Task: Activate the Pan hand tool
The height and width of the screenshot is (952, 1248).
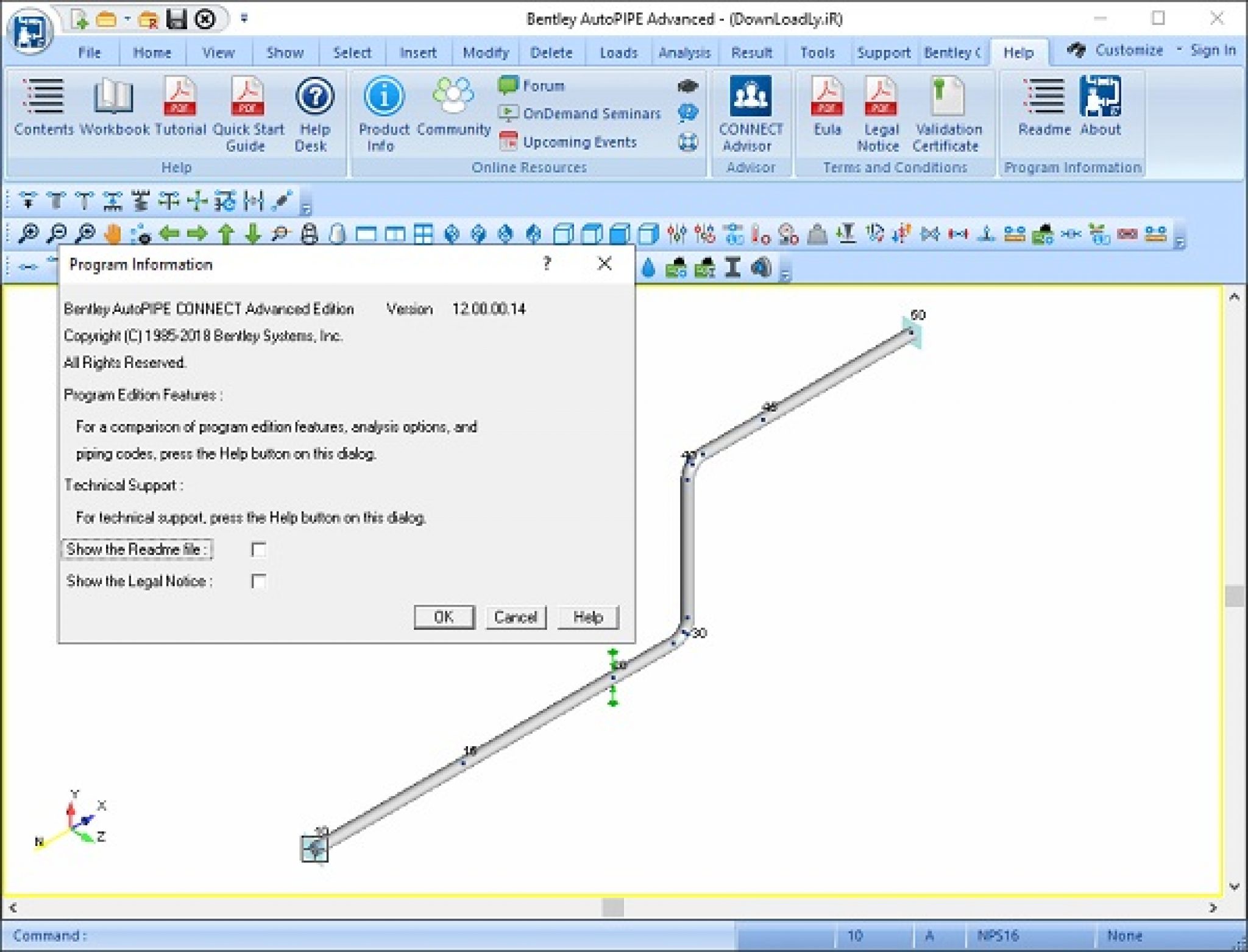Action: pos(113,233)
